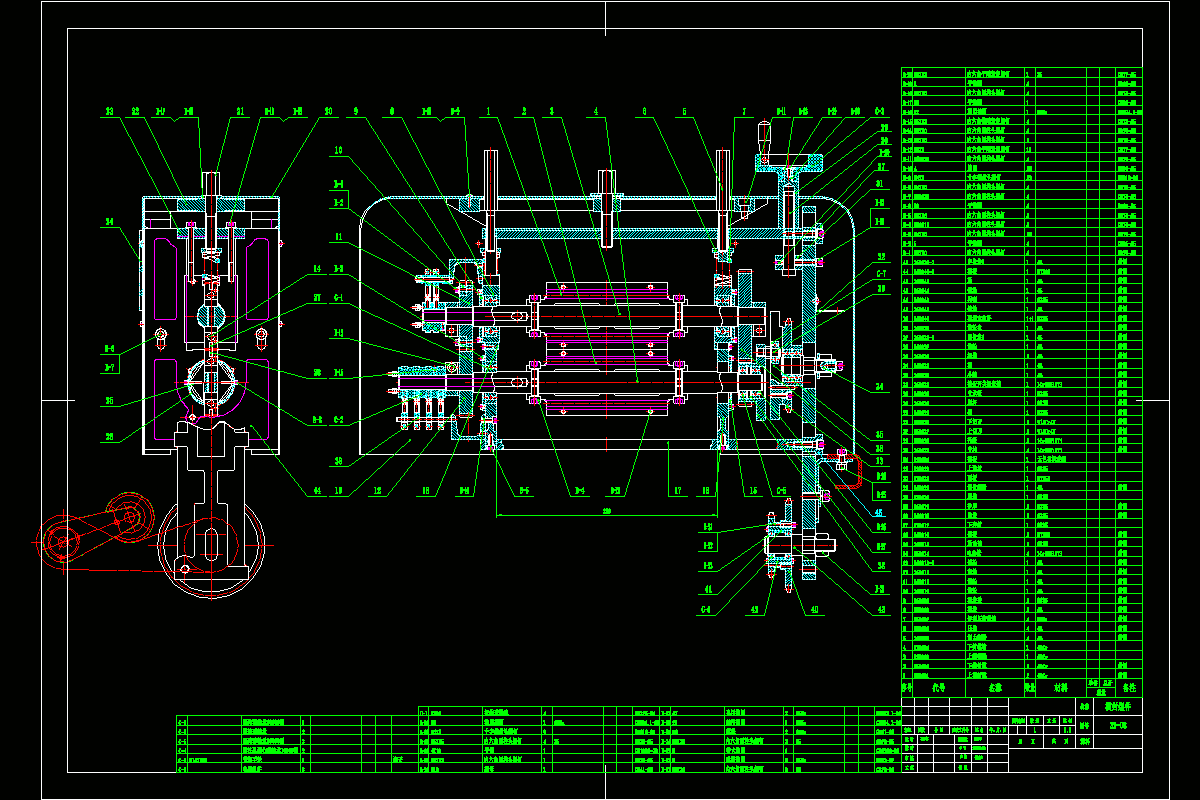Viewport: 1200px width, 800px height.
Task: Select callout label 11 on the left
Action: [338, 237]
